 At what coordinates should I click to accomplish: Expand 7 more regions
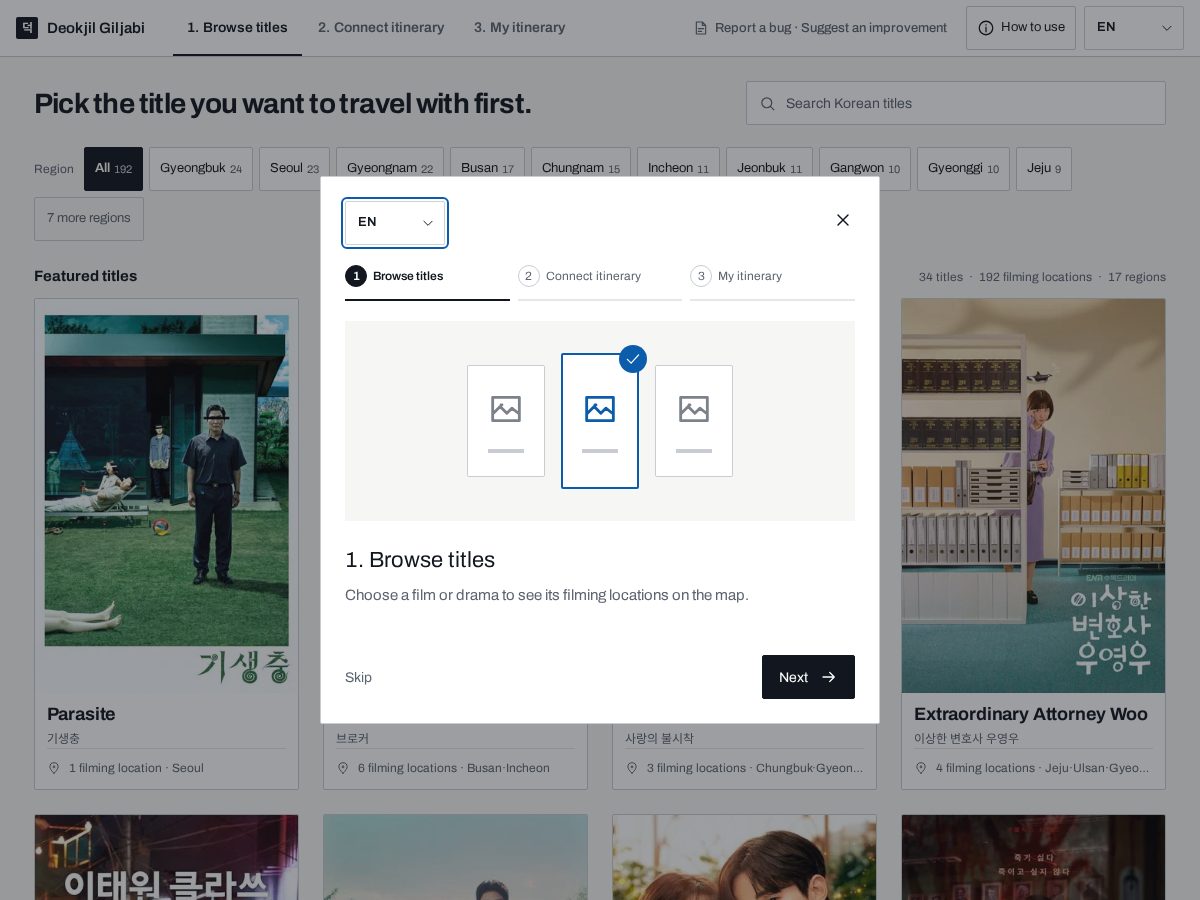click(89, 219)
